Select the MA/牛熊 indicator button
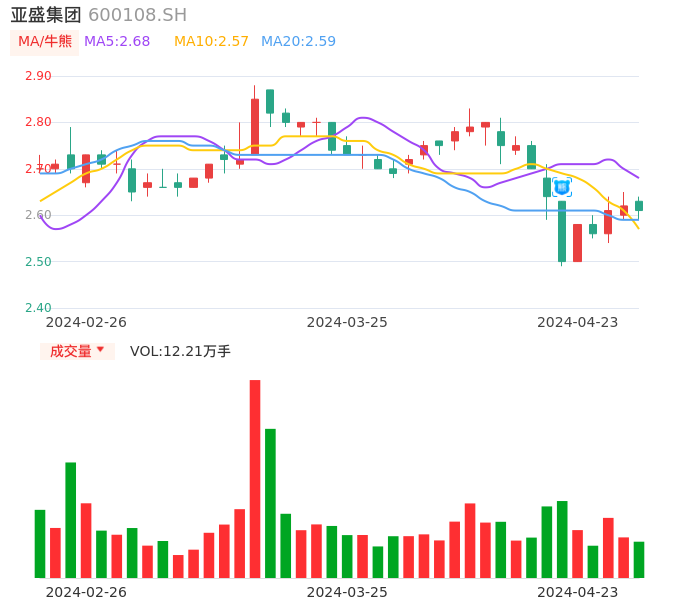The width and height of the screenshot is (686, 606). (45, 42)
